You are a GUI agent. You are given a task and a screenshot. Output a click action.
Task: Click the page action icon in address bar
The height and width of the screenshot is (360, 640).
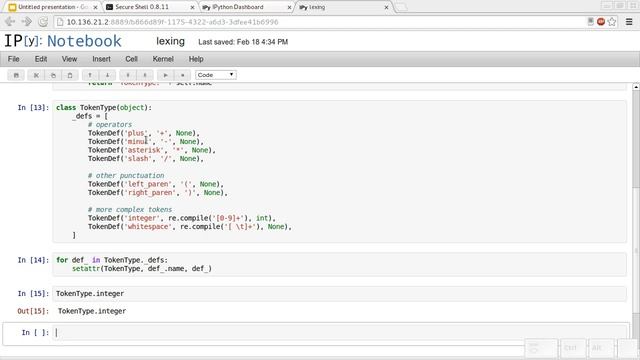pyautogui.click(x=591, y=22)
